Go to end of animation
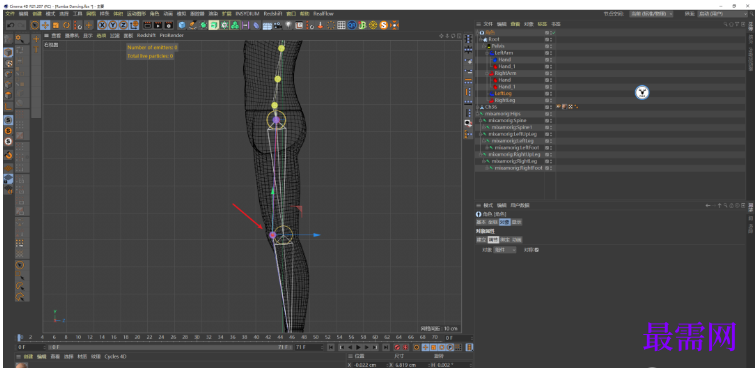 385,347
